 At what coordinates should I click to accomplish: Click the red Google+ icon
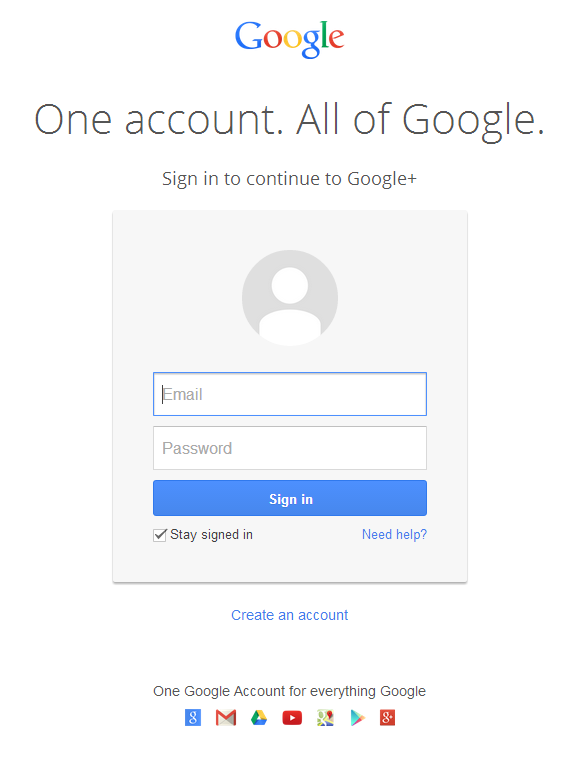coord(387,717)
